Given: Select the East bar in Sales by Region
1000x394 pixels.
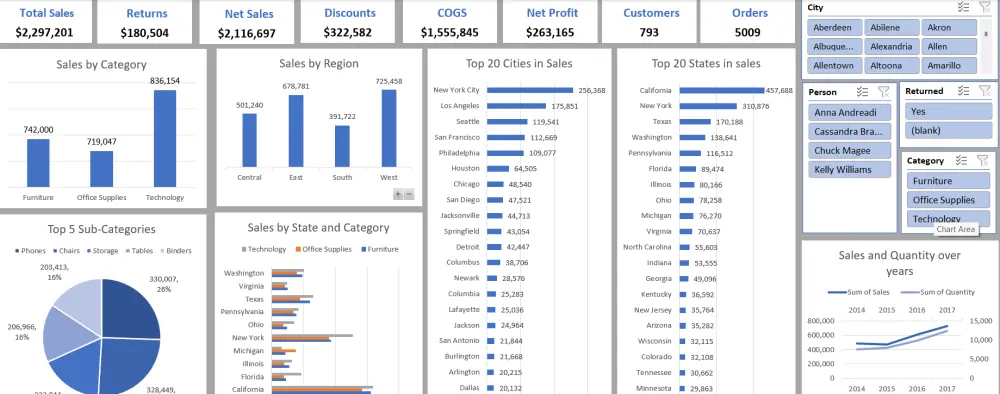Looking at the screenshot, I should point(296,131).
